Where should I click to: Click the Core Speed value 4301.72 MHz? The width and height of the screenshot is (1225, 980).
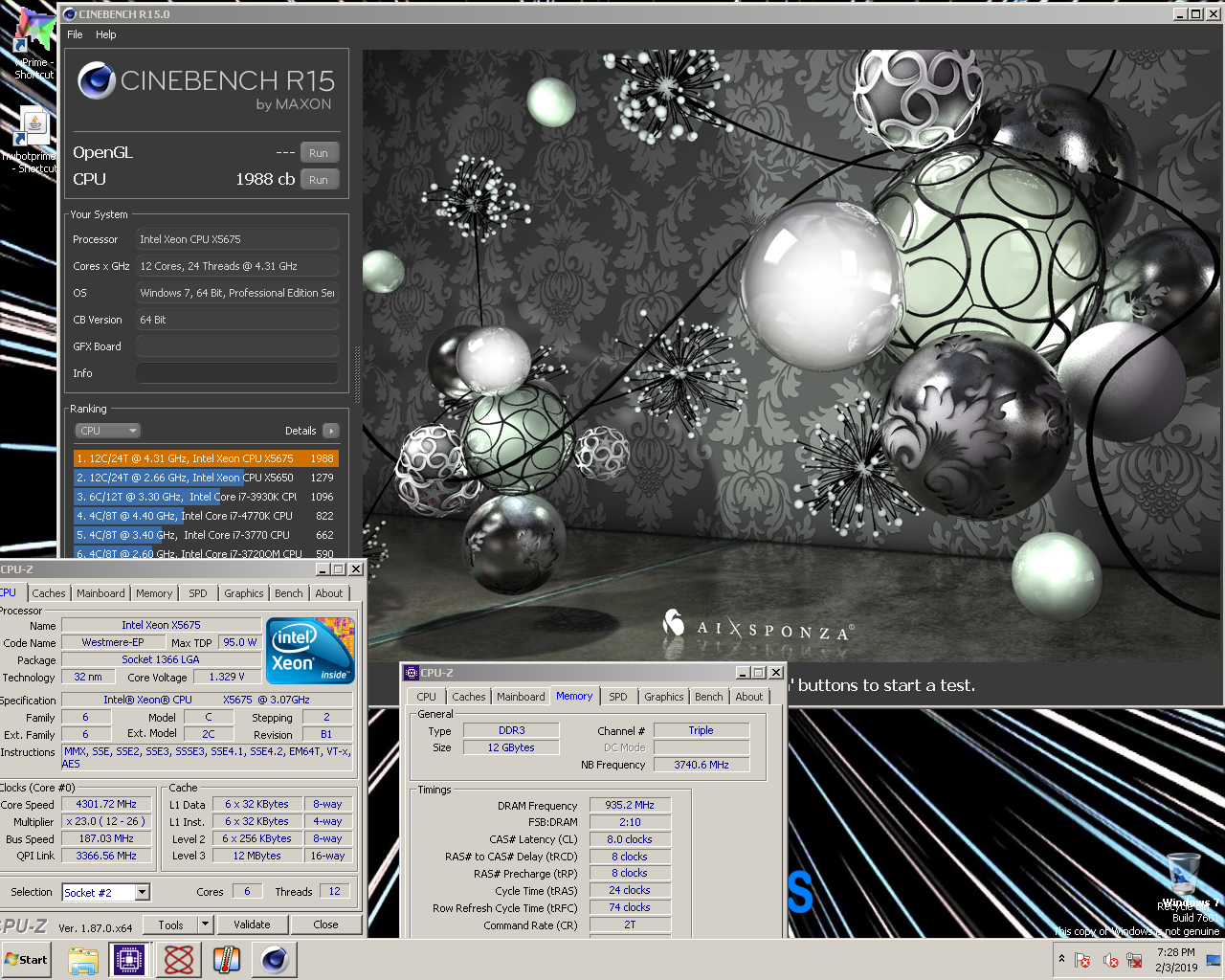coord(106,805)
